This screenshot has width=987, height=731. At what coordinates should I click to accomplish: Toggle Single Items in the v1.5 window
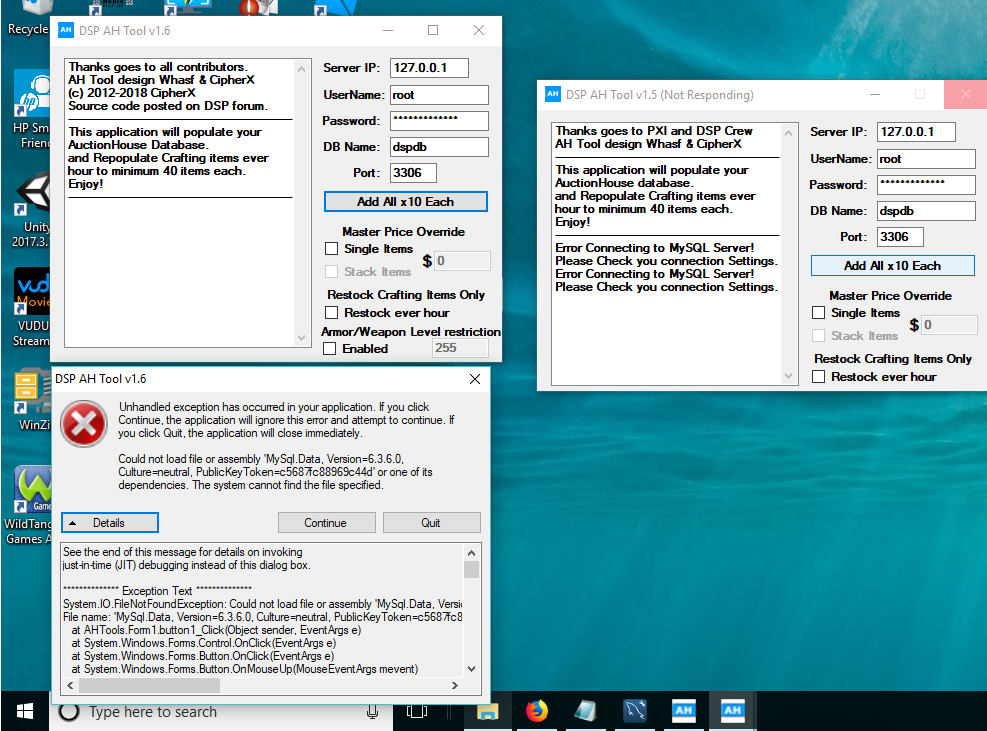tap(818, 313)
